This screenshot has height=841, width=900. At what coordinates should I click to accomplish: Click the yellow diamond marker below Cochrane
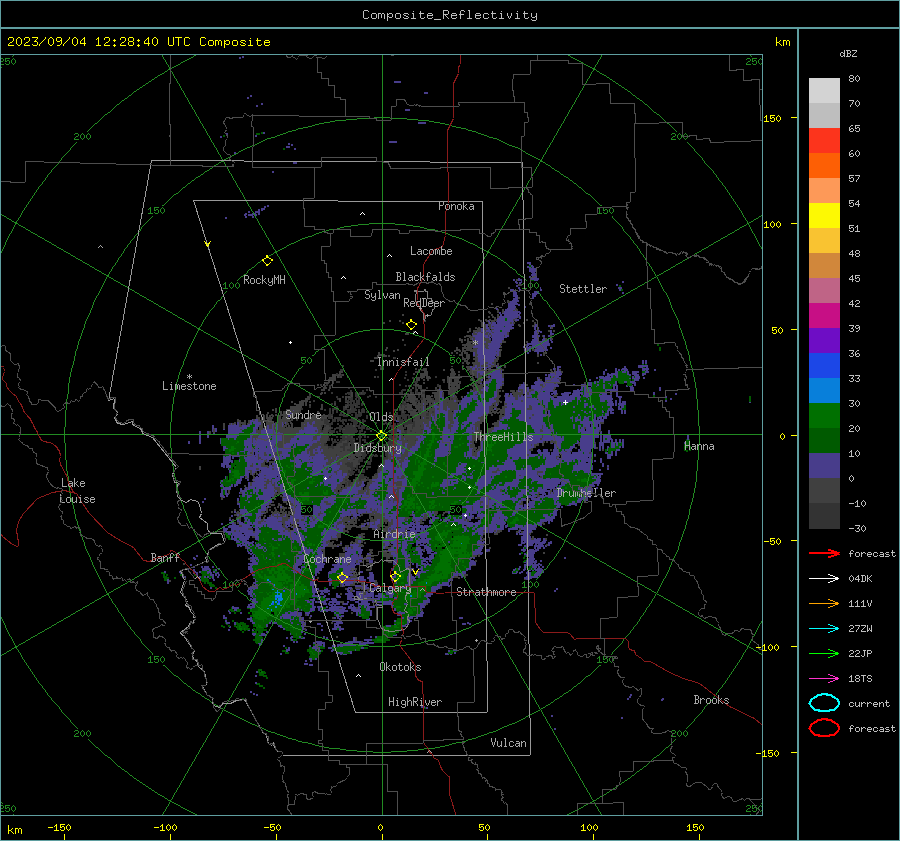[342, 577]
